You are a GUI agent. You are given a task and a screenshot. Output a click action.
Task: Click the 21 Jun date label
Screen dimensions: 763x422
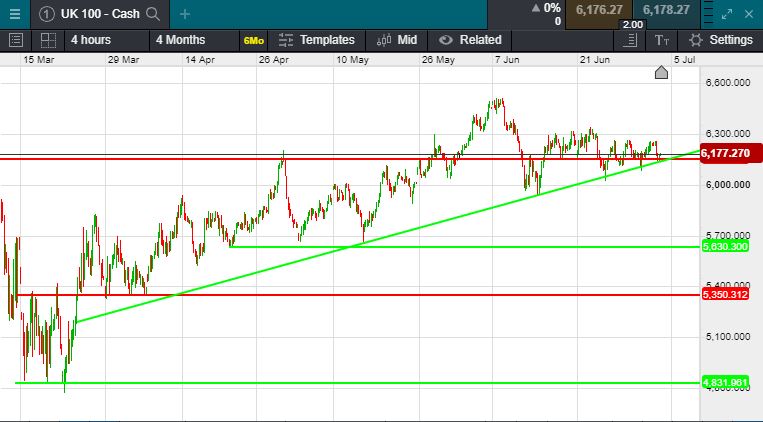pyautogui.click(x=595, y=60)
